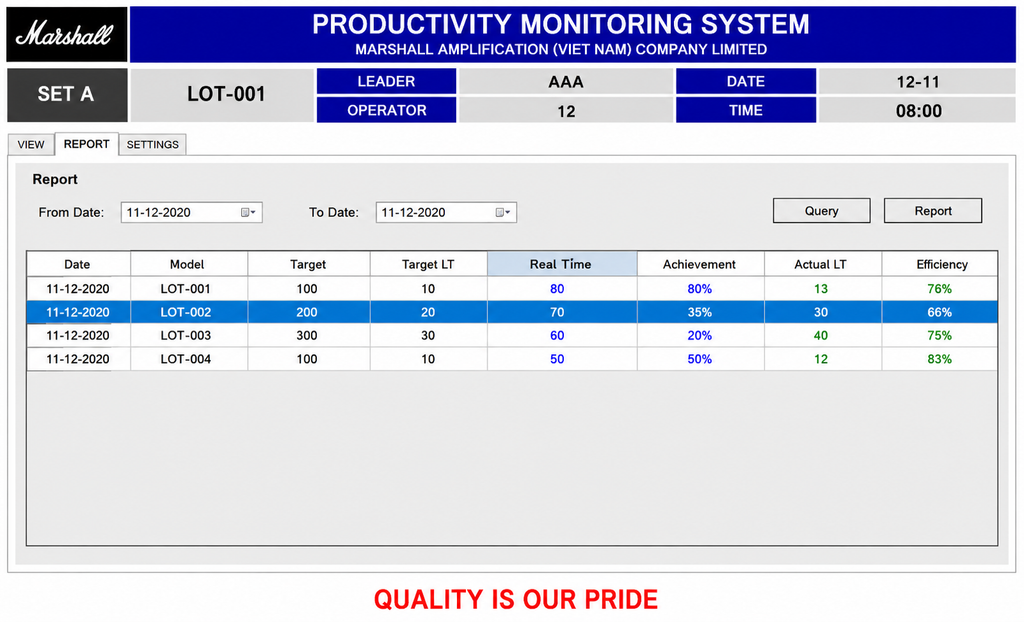Click Actual LT value 40
Viewport: 1024px width, 622px height.
pos(821,336)
